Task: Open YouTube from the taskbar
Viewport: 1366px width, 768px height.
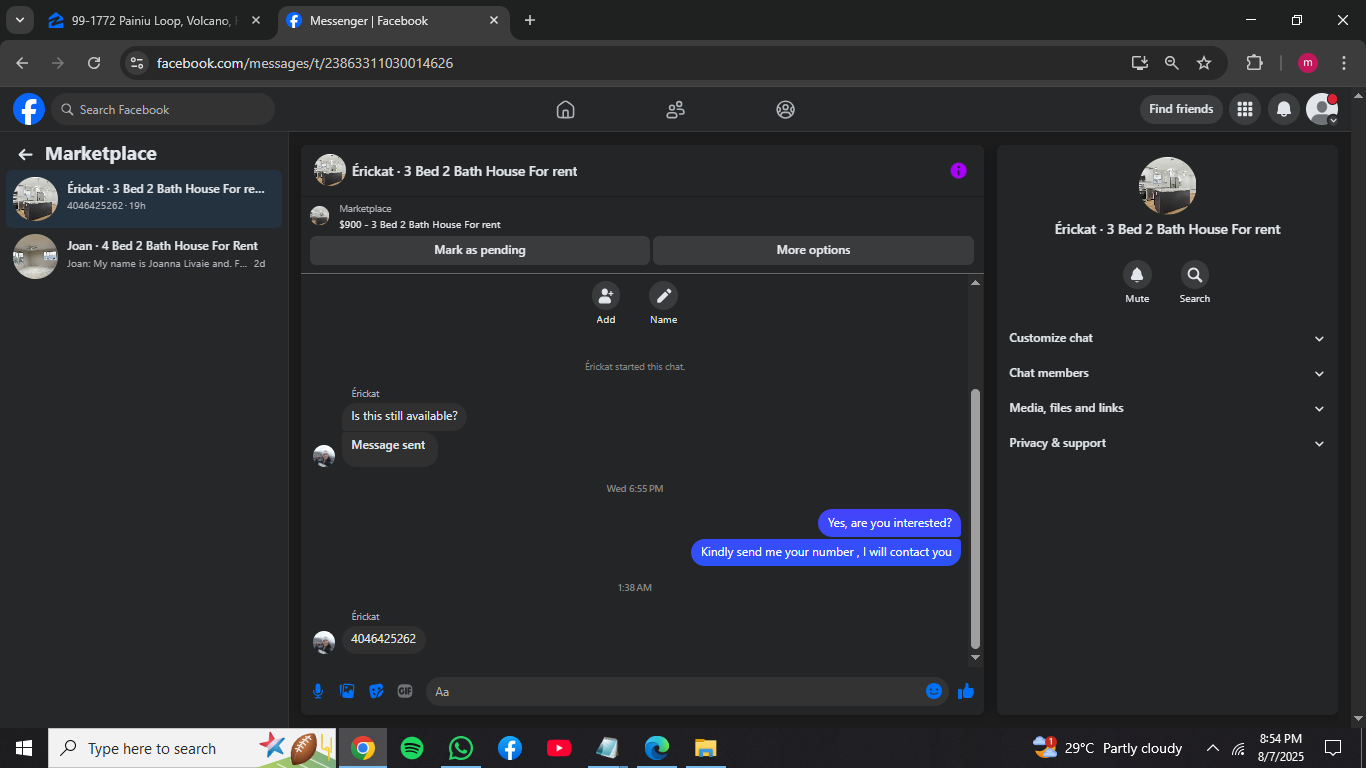Action: pos(558,748)
